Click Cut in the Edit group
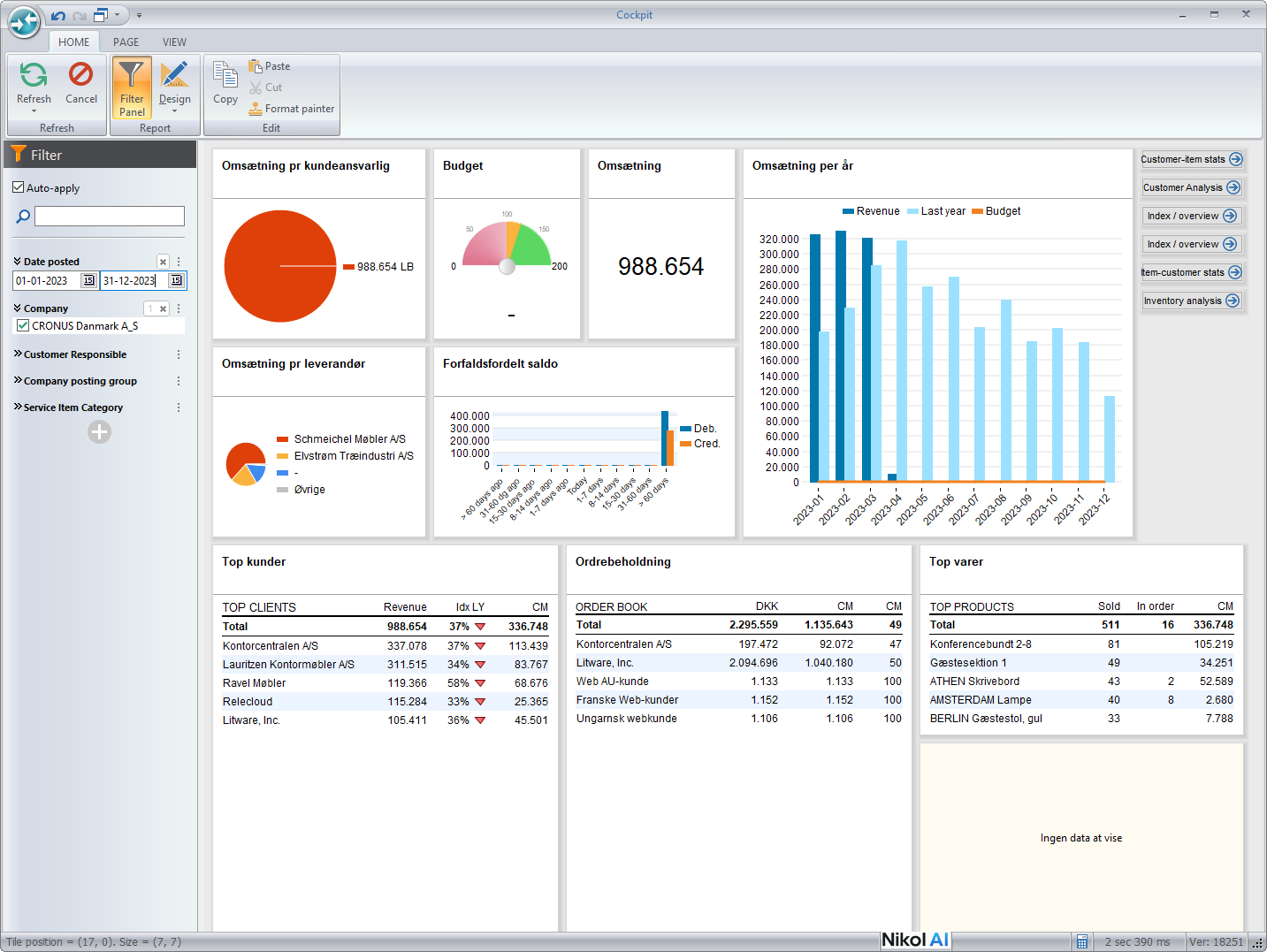The width and height of the screenshot is (1267, 952). tap(265, 88)
